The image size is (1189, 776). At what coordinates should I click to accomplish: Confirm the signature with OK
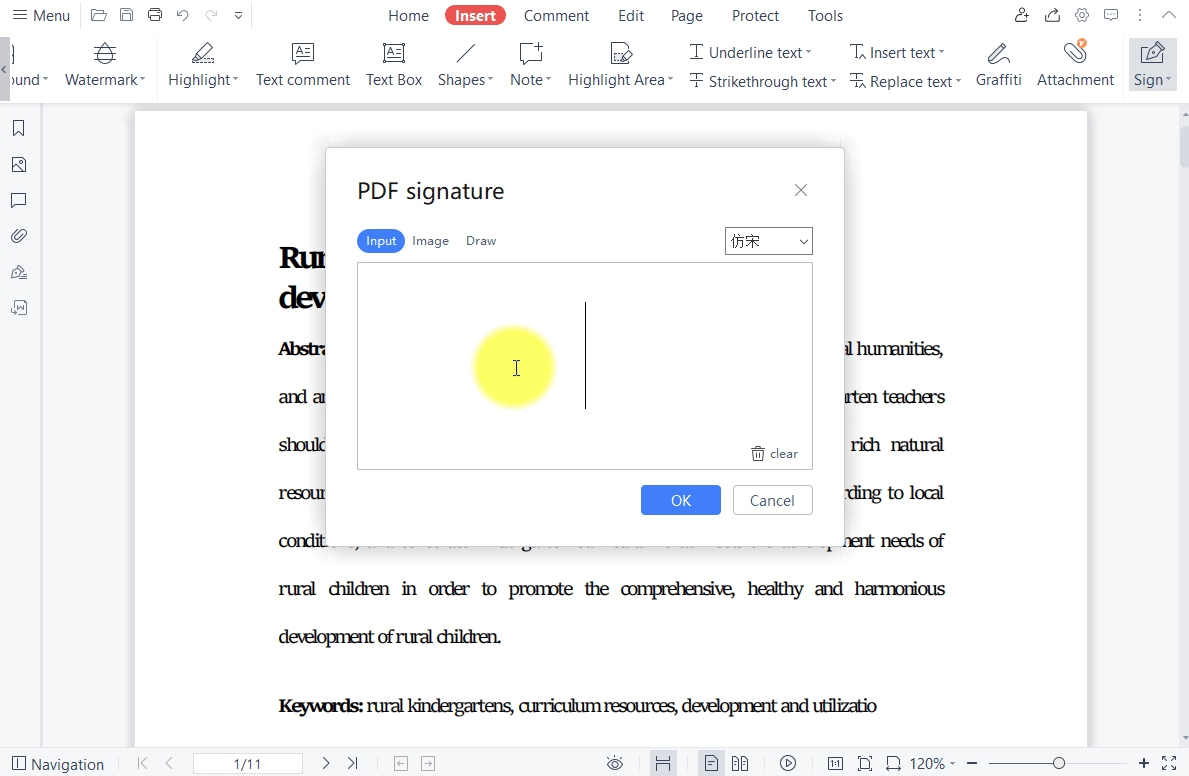tap(681, 500)
